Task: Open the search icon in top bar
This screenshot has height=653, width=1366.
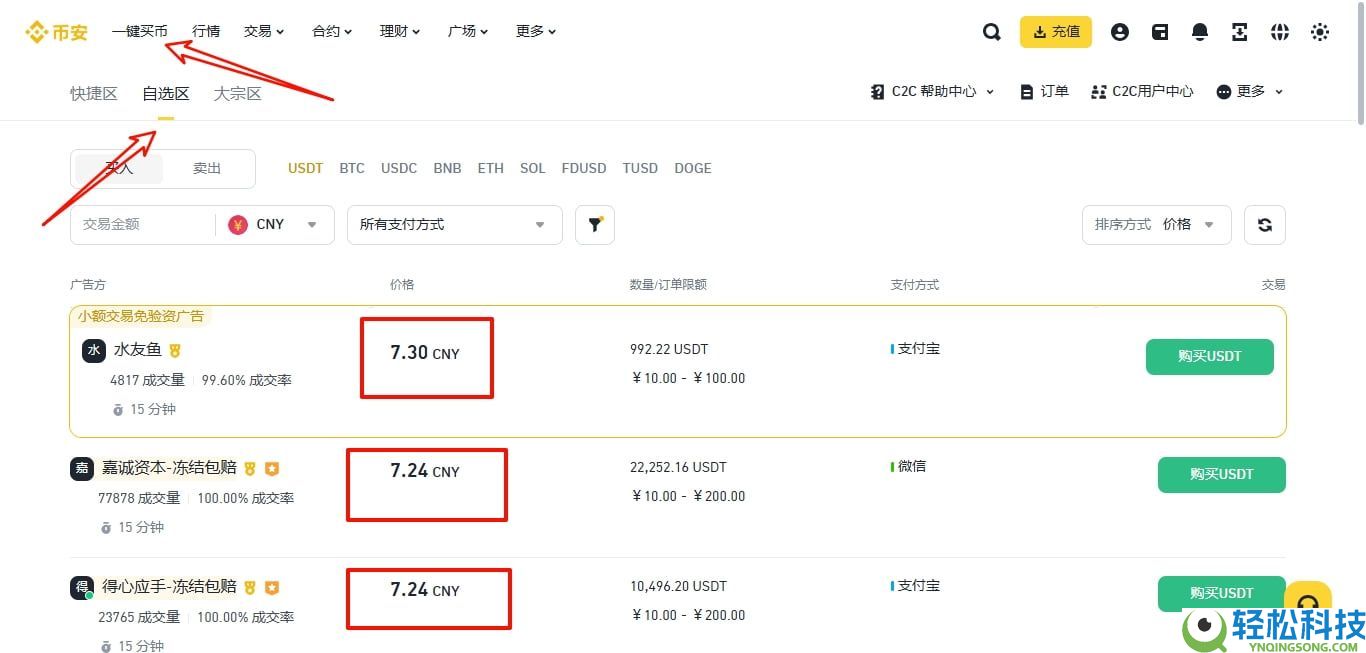Action: click(x=991, y=31)
